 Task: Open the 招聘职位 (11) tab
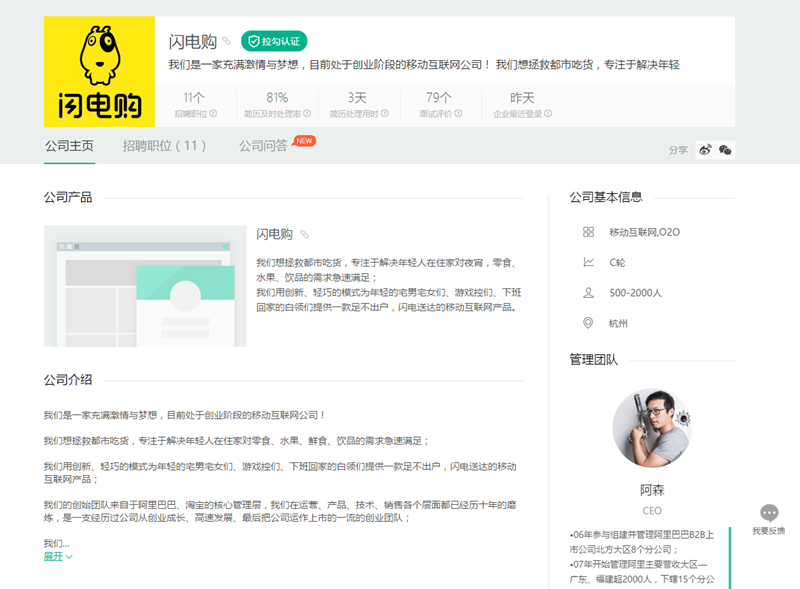(164, 146)
